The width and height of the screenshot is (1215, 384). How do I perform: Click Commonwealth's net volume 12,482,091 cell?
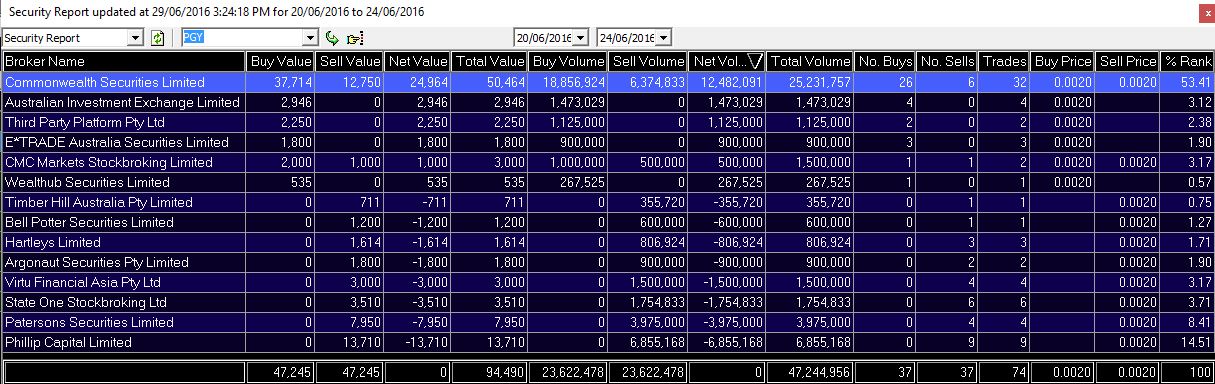coord(728,82)
